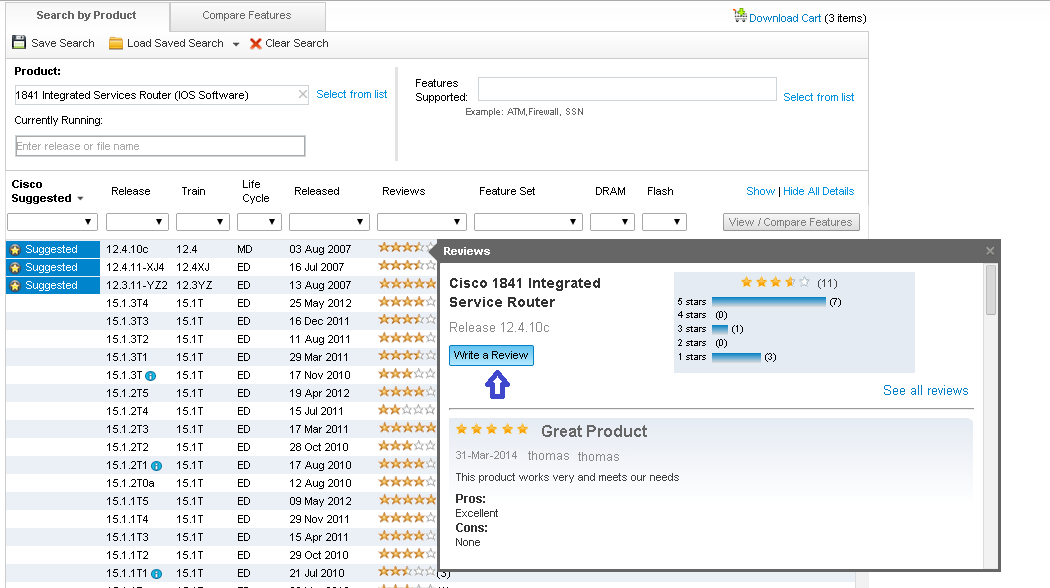Click the Features Supported input field
This screenshot has width=1050, height=588.
click(x=627, y=89)
